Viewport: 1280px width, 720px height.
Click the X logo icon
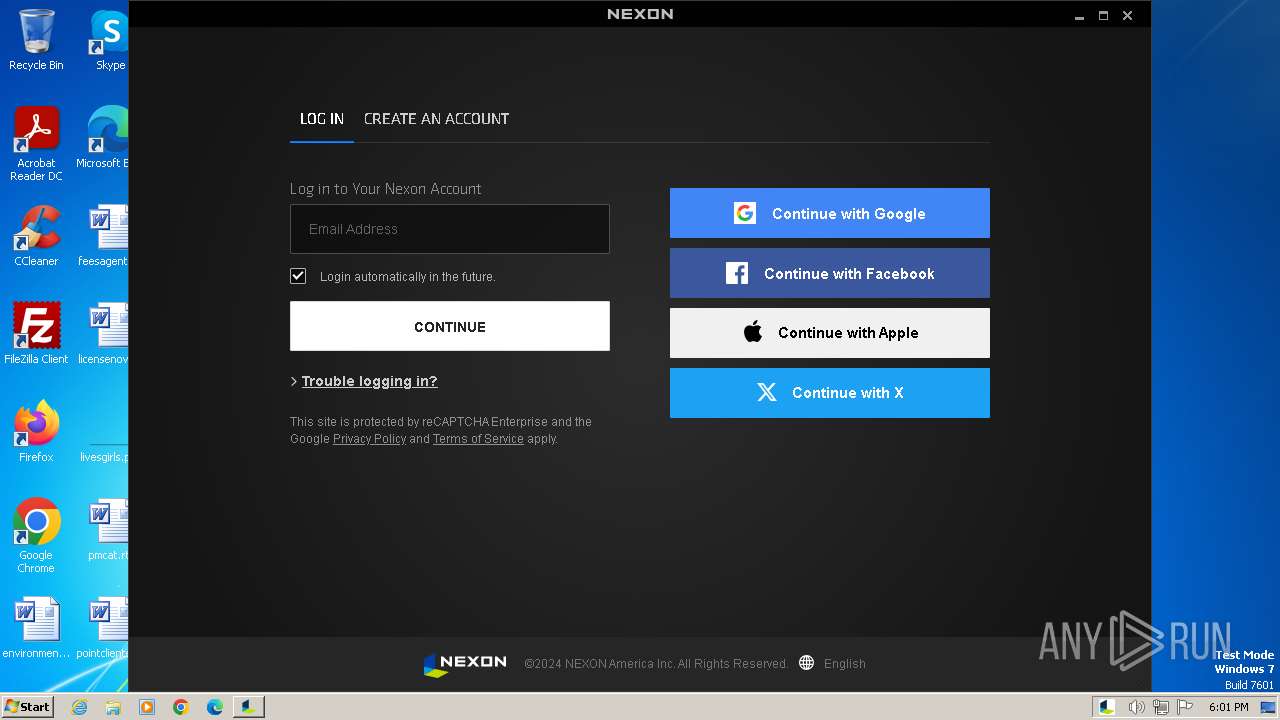(x=767, y=393)
